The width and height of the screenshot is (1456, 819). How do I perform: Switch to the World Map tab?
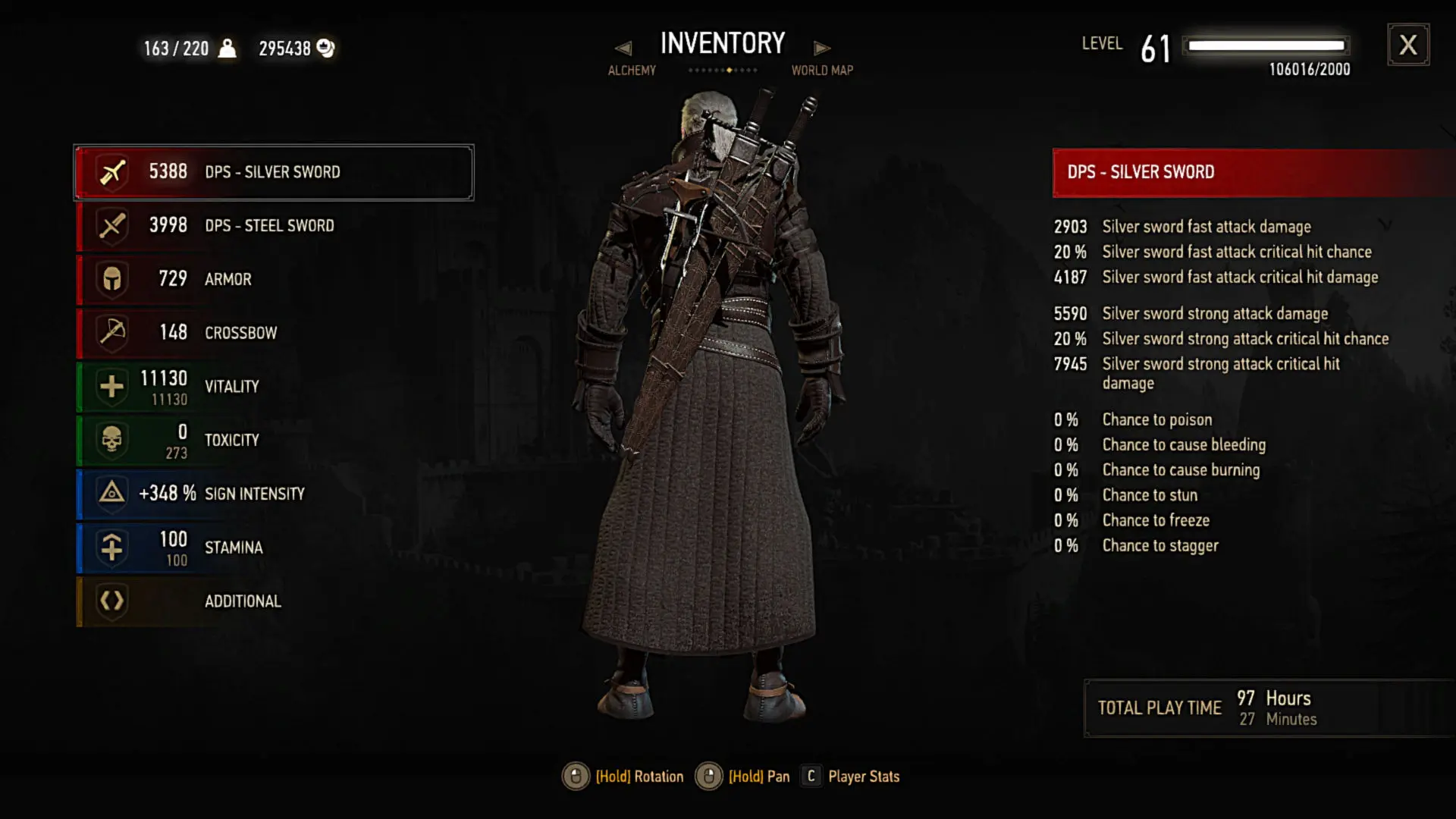(822, 70)
